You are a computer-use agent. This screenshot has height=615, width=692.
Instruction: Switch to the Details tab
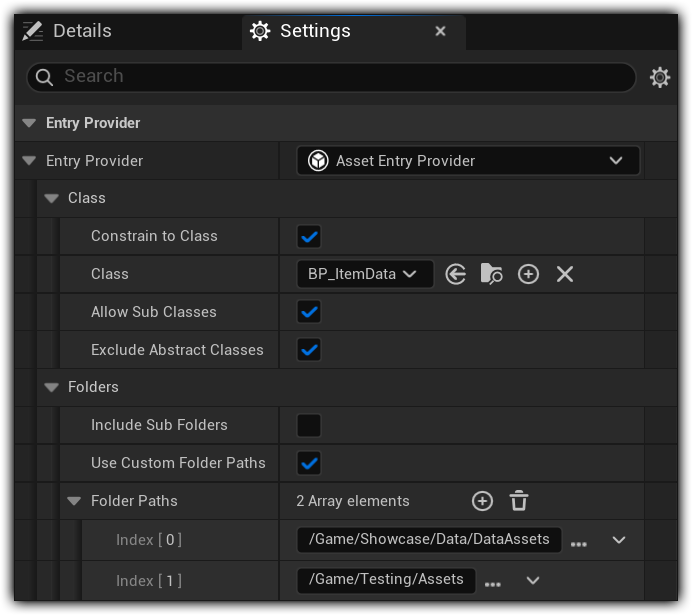[x=68, y=31]
